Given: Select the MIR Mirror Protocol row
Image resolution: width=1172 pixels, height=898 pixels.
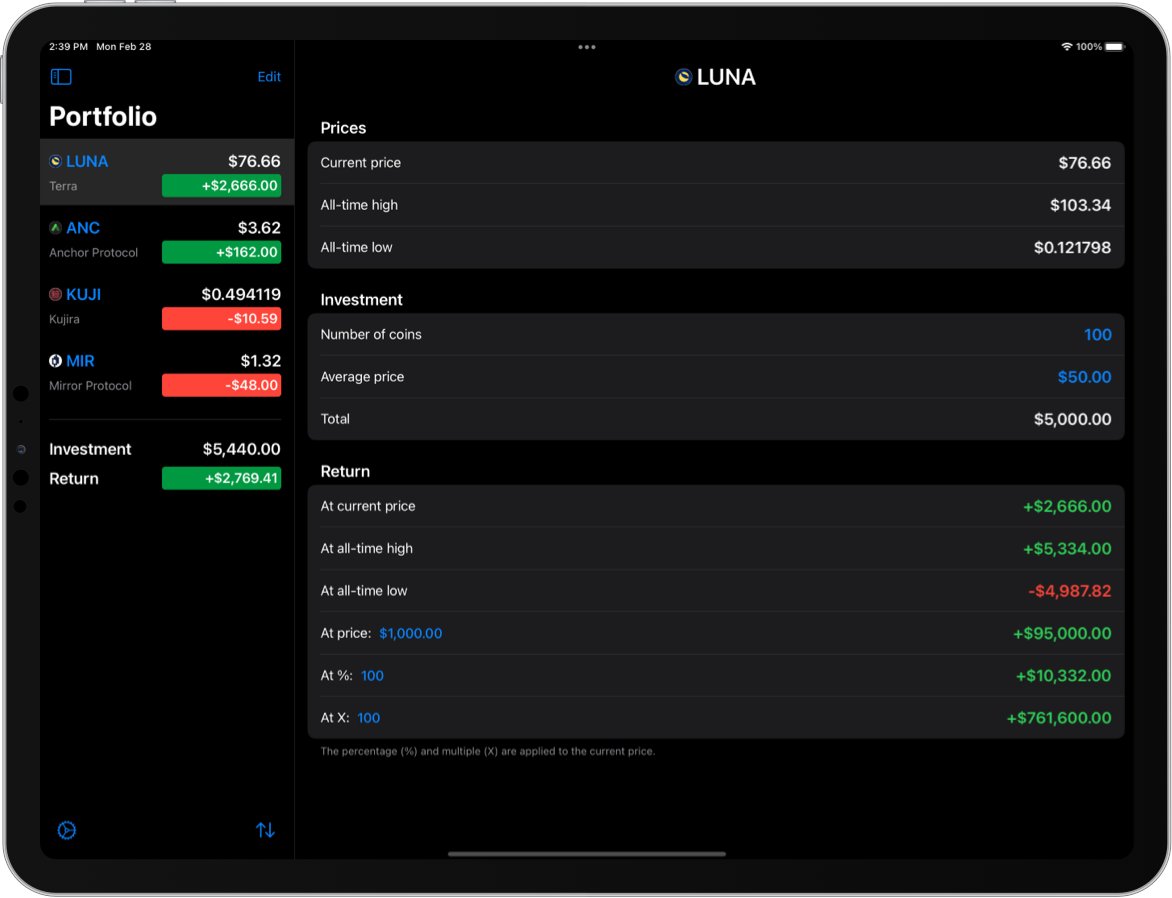Looking at the screenshot, I should point(167,372).
